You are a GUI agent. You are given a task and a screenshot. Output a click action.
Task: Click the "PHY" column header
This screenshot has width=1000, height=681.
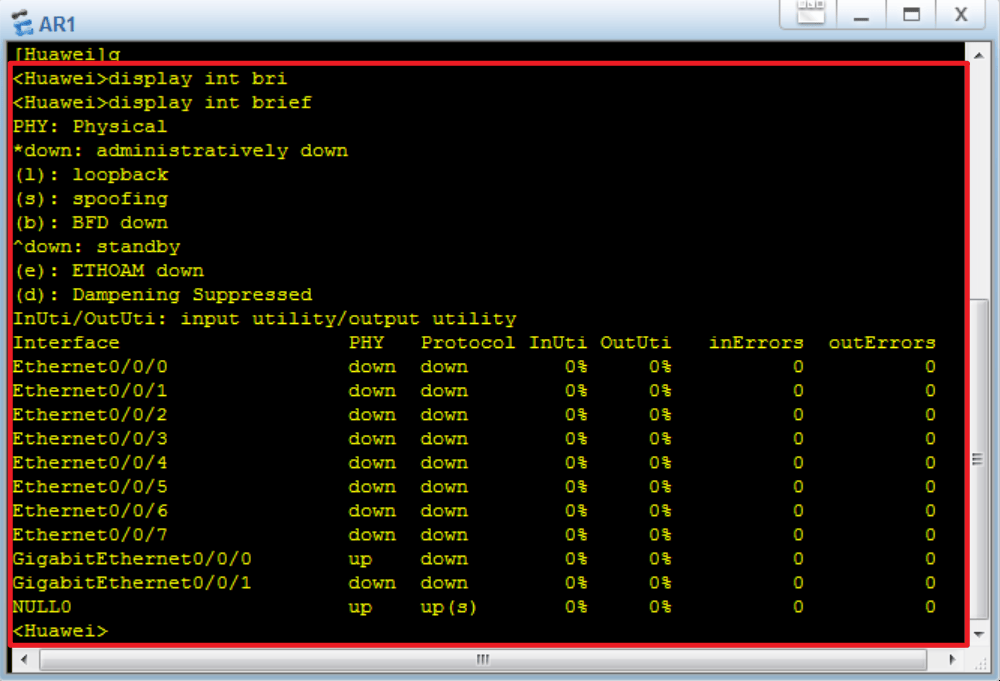[367, 342]
